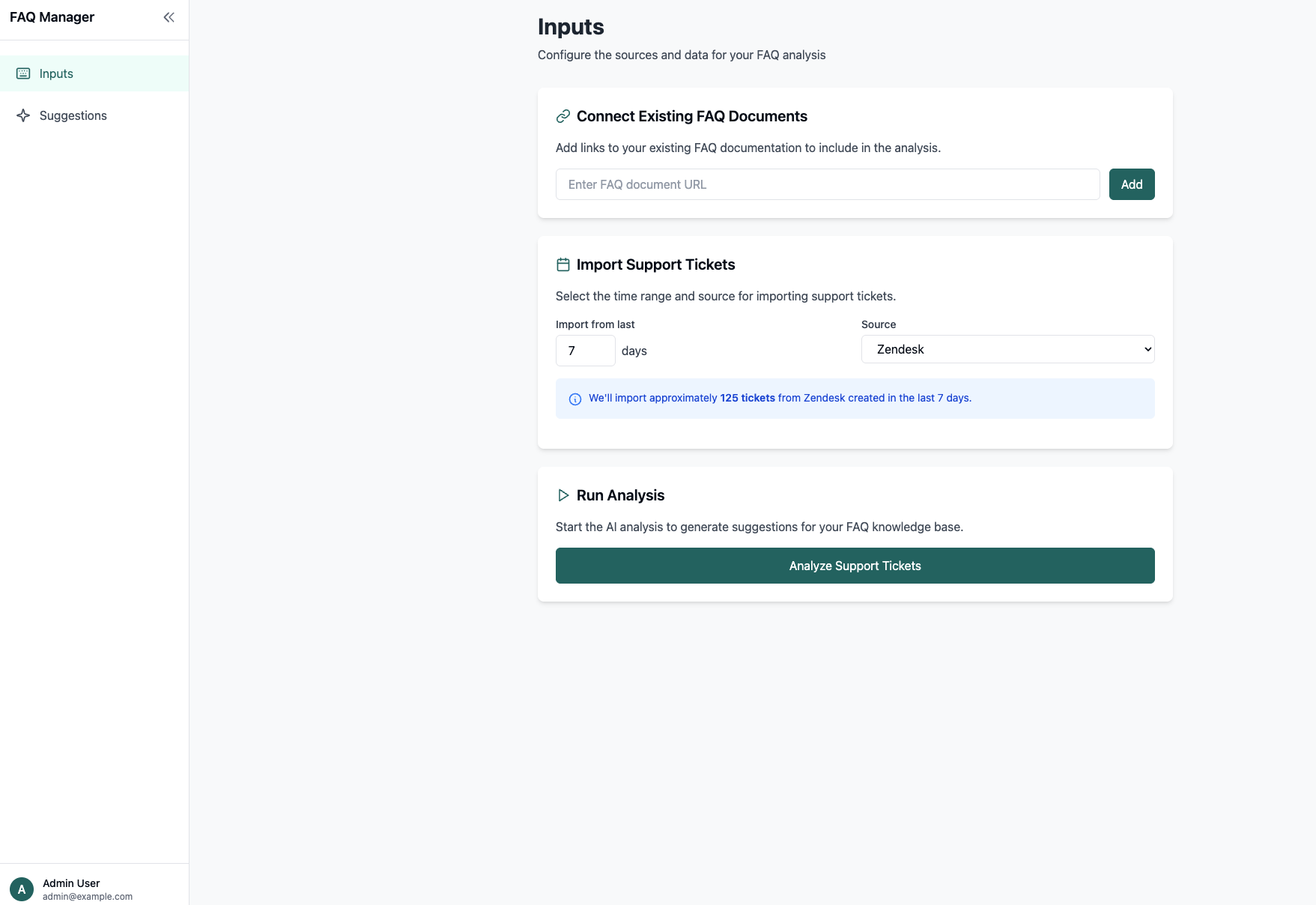
Task: Open the Source dropdown showing Zendesk
Action: [x=1007, y=349]
